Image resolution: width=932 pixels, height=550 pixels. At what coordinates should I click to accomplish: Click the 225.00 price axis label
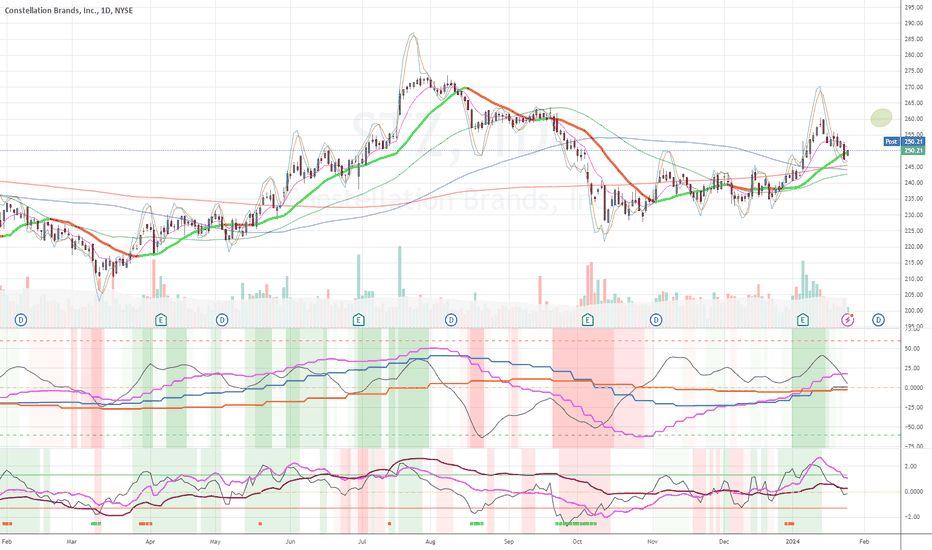tap(914, 231)
